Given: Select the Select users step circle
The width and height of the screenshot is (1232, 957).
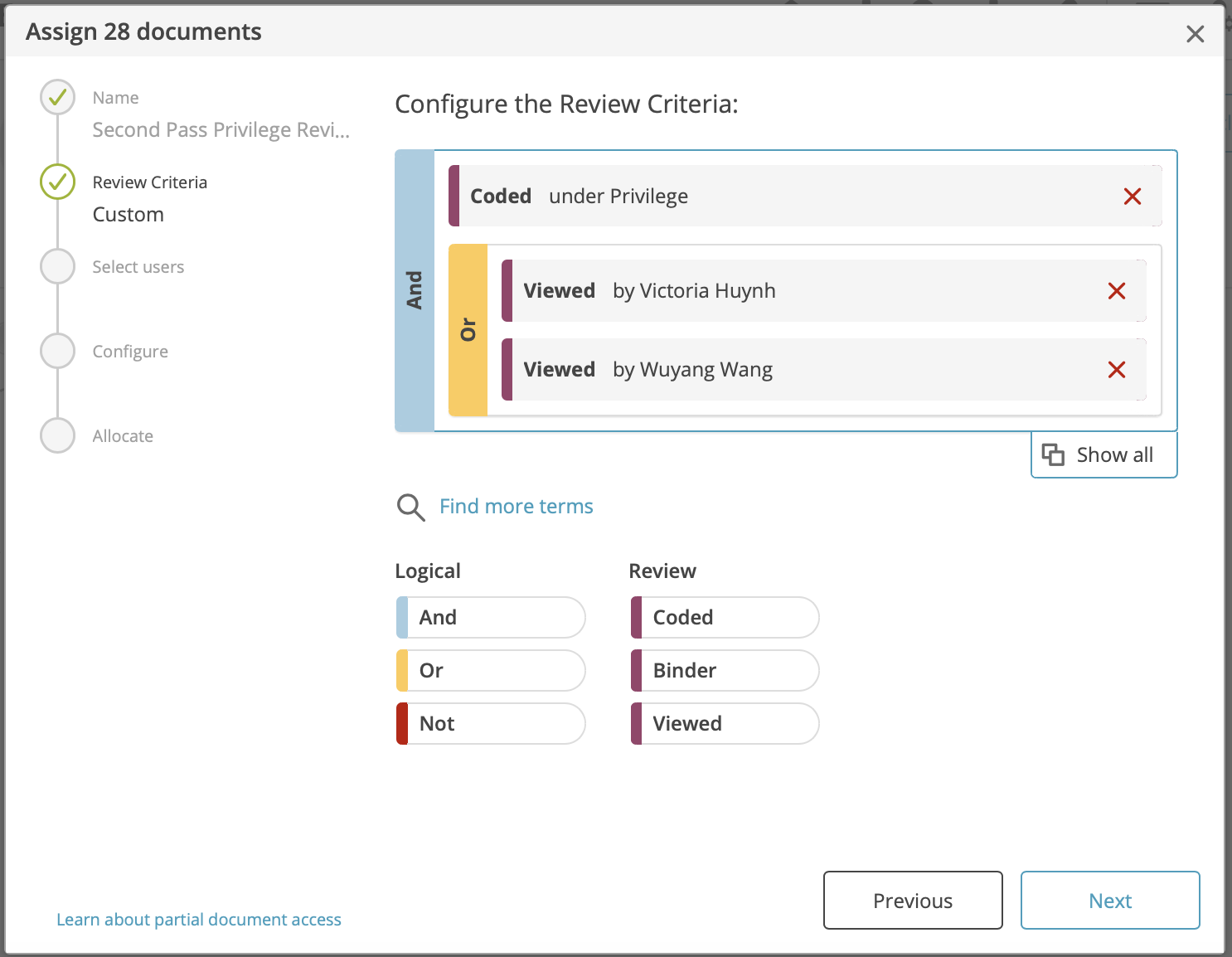Looking at the screenshot, I should tap(56, 266).
